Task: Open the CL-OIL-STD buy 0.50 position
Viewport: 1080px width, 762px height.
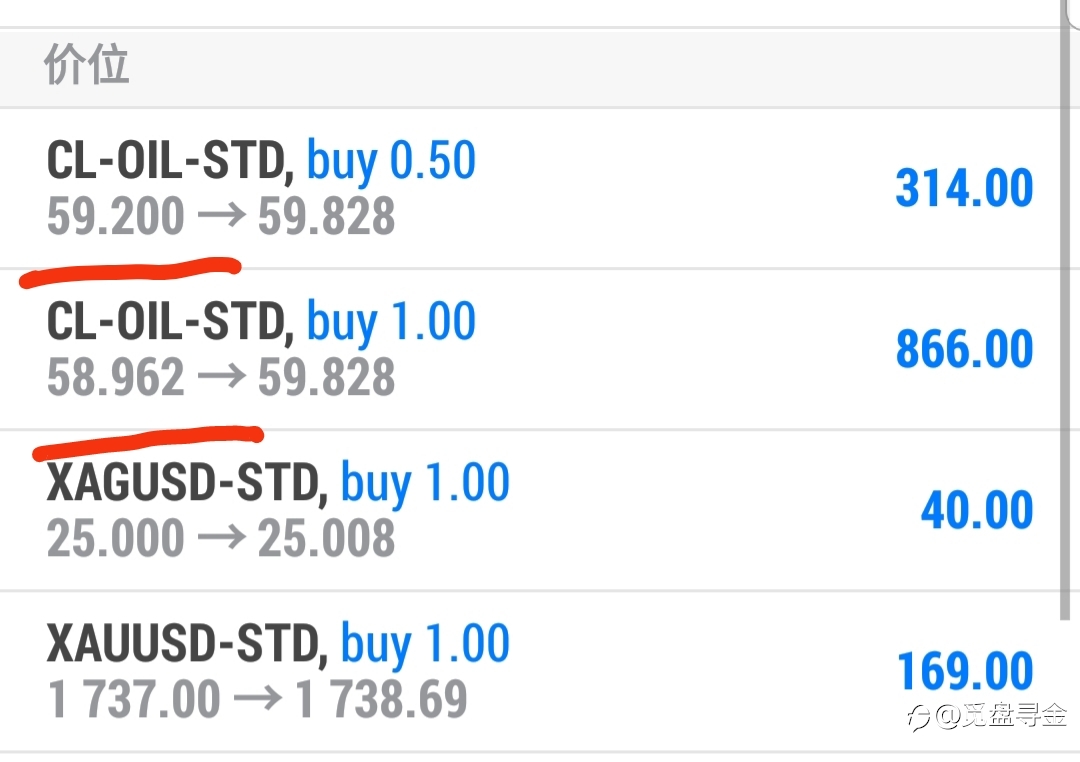Action: pyautogui.click(x=530, y=188)
